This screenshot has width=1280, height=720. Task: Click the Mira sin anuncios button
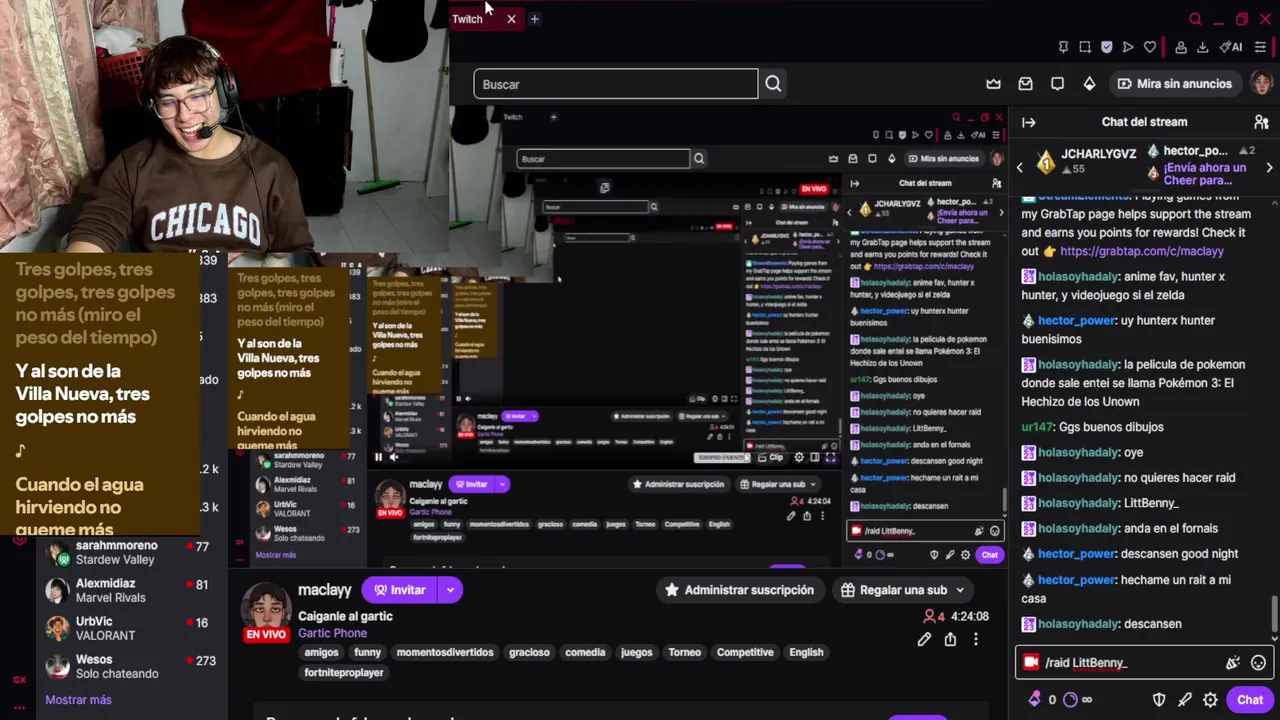(1174, 84)
